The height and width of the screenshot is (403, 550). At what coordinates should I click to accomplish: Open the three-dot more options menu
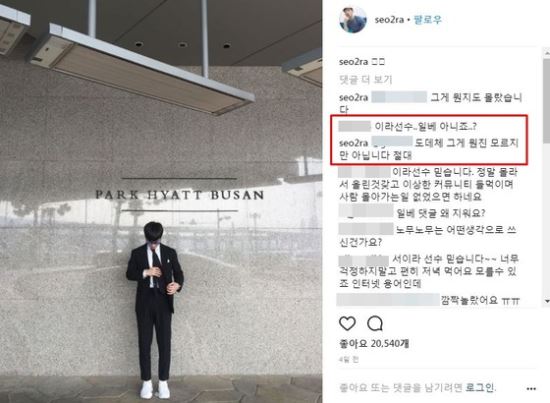(x=531, y=388)
